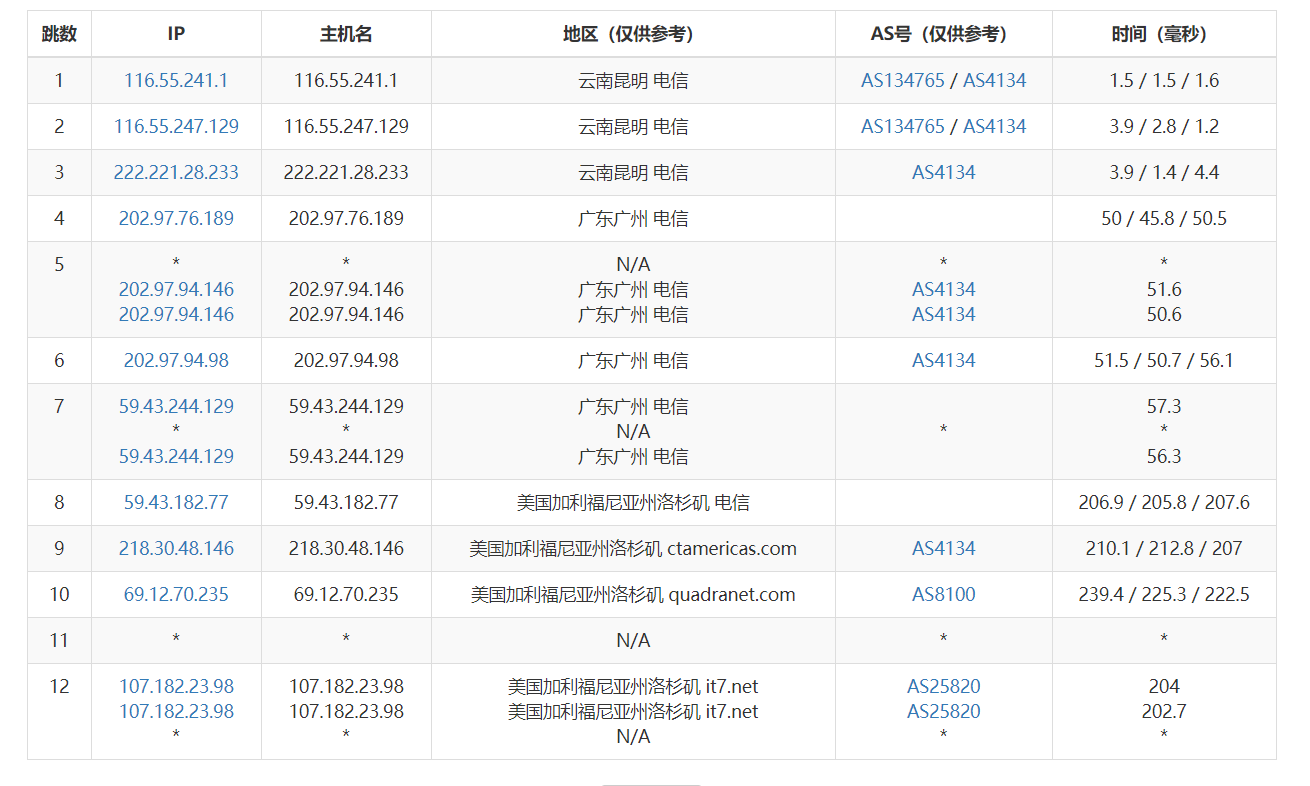Screen dimensions: 1310x786
Task: Select the 时间（毫秒） column header
Action: coord(1164,34)
